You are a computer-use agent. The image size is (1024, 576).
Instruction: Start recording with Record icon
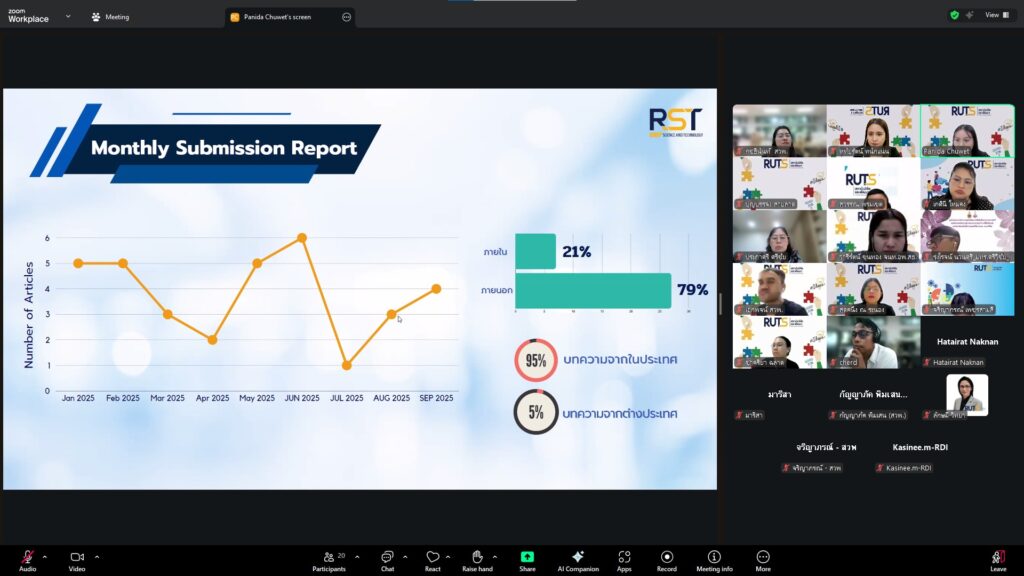point(666,558)
